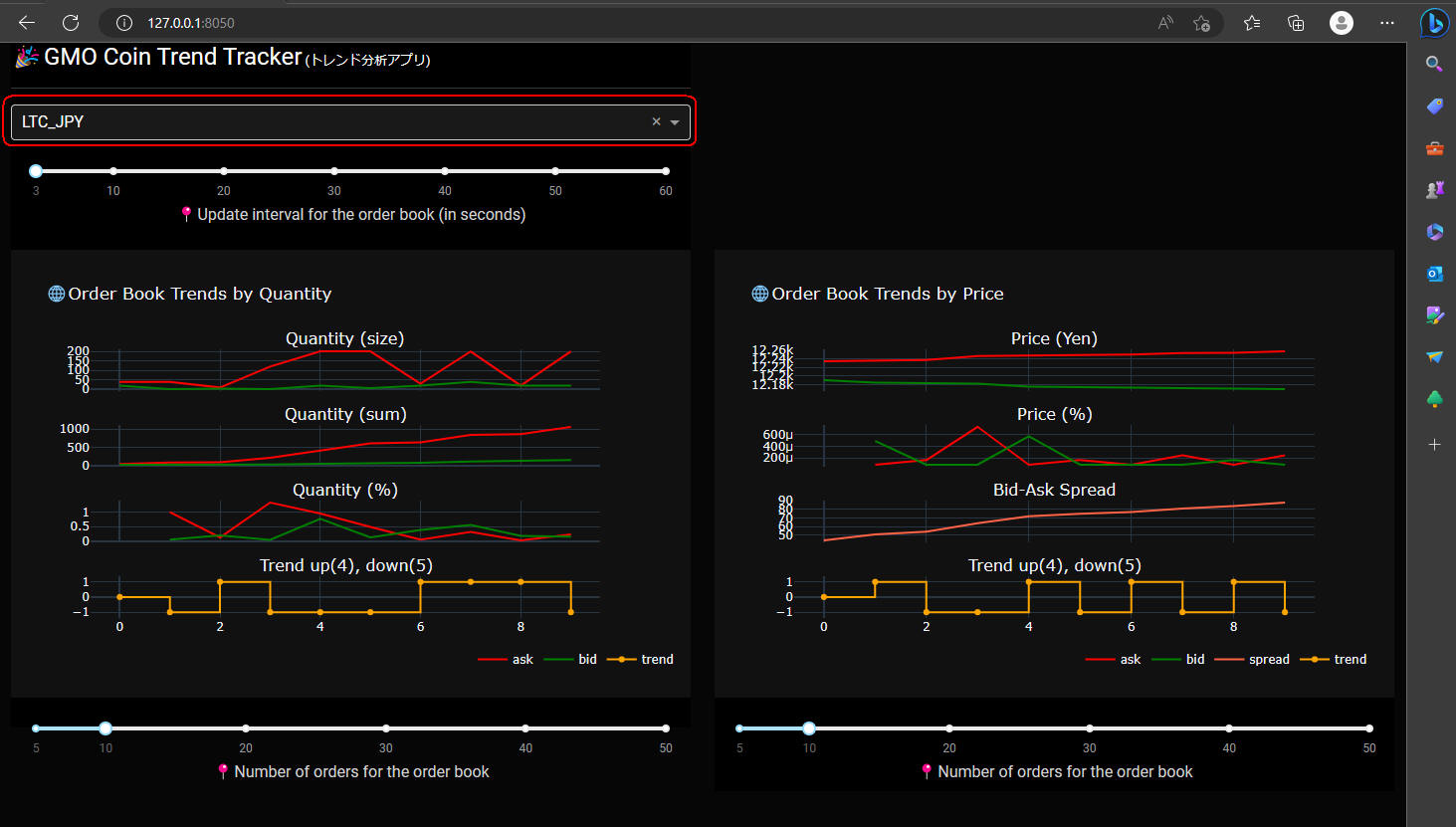Open Read aloud icon in address bar
1456x827 pixels.
click(x=1165, y=23)
